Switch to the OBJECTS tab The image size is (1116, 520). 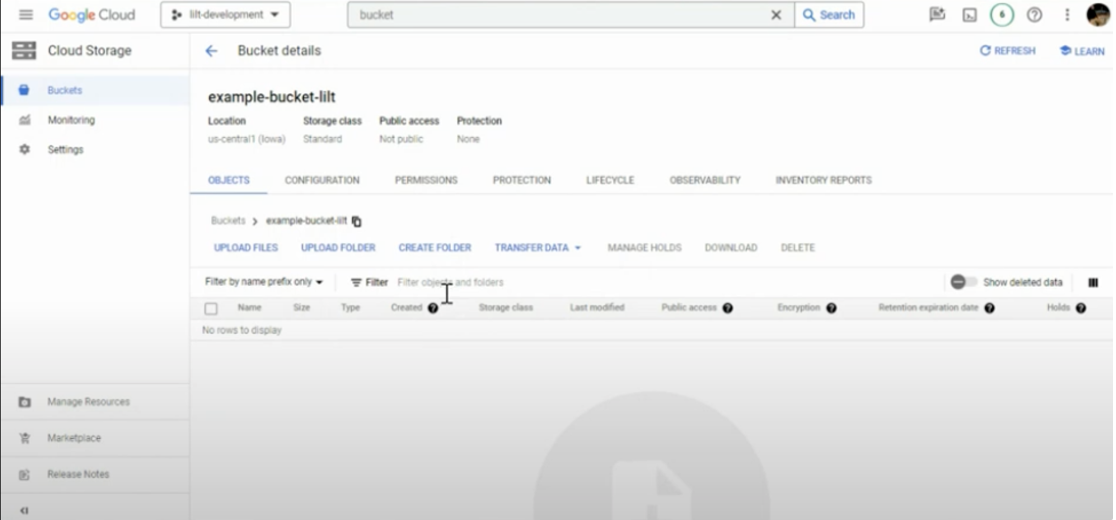(228, 181)
